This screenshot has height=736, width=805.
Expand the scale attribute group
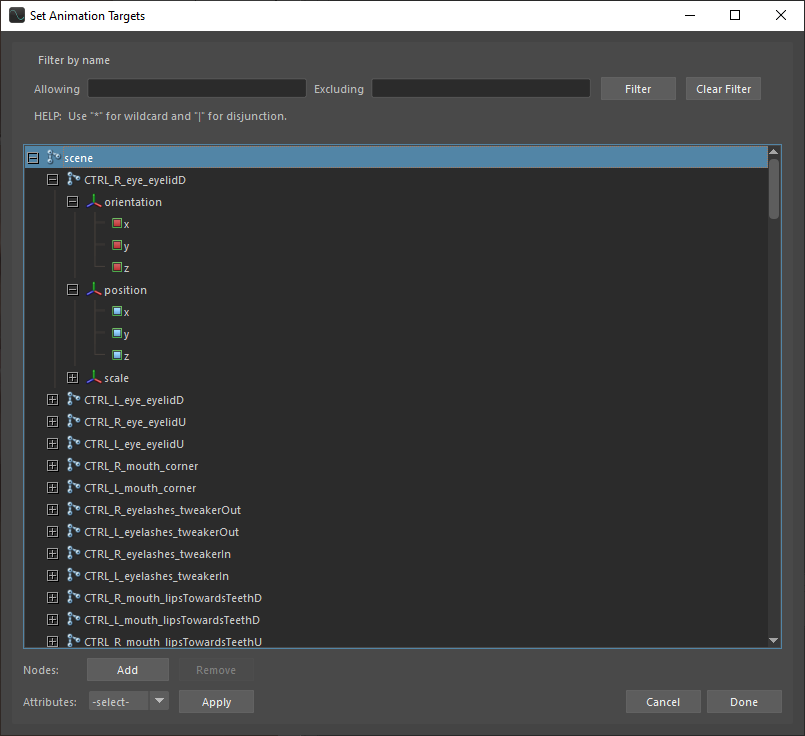click(x=72, y=378)
